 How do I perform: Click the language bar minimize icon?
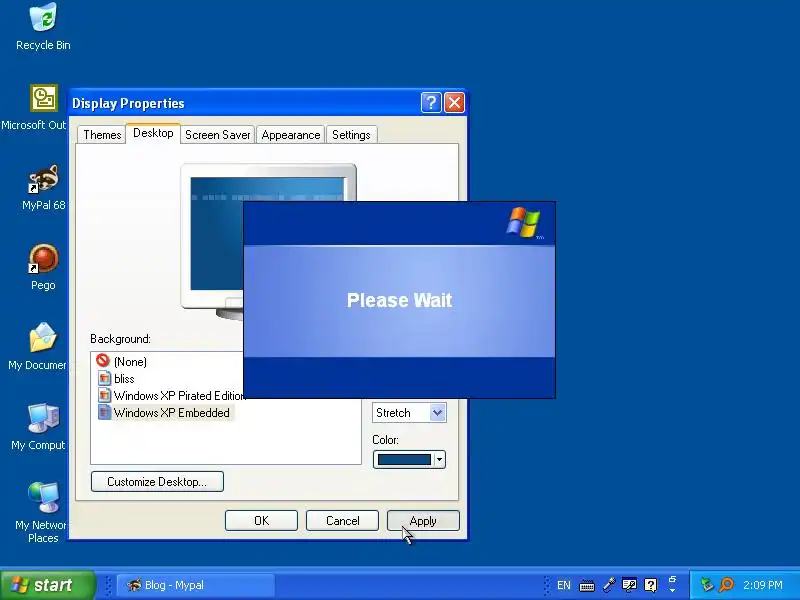coord(672,579)
